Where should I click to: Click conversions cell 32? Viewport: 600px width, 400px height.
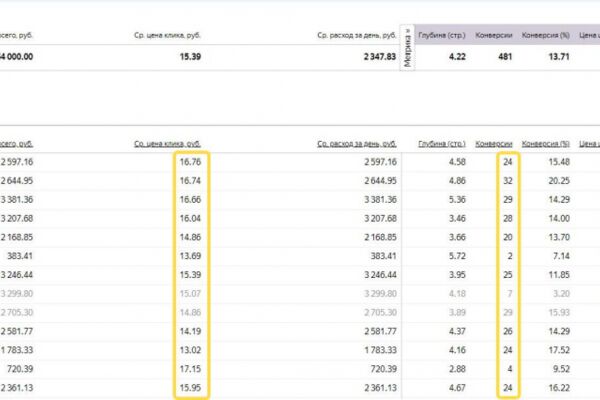click(508, 181)
